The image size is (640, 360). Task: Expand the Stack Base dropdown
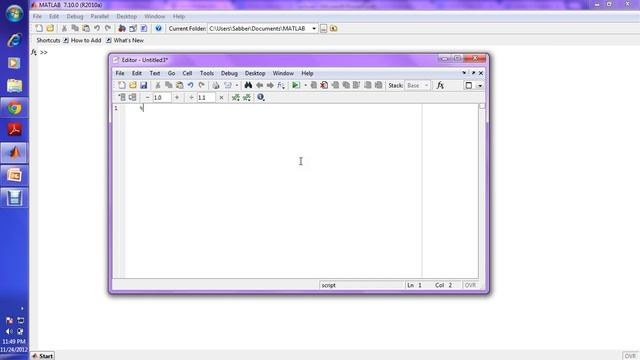point(427,85)
